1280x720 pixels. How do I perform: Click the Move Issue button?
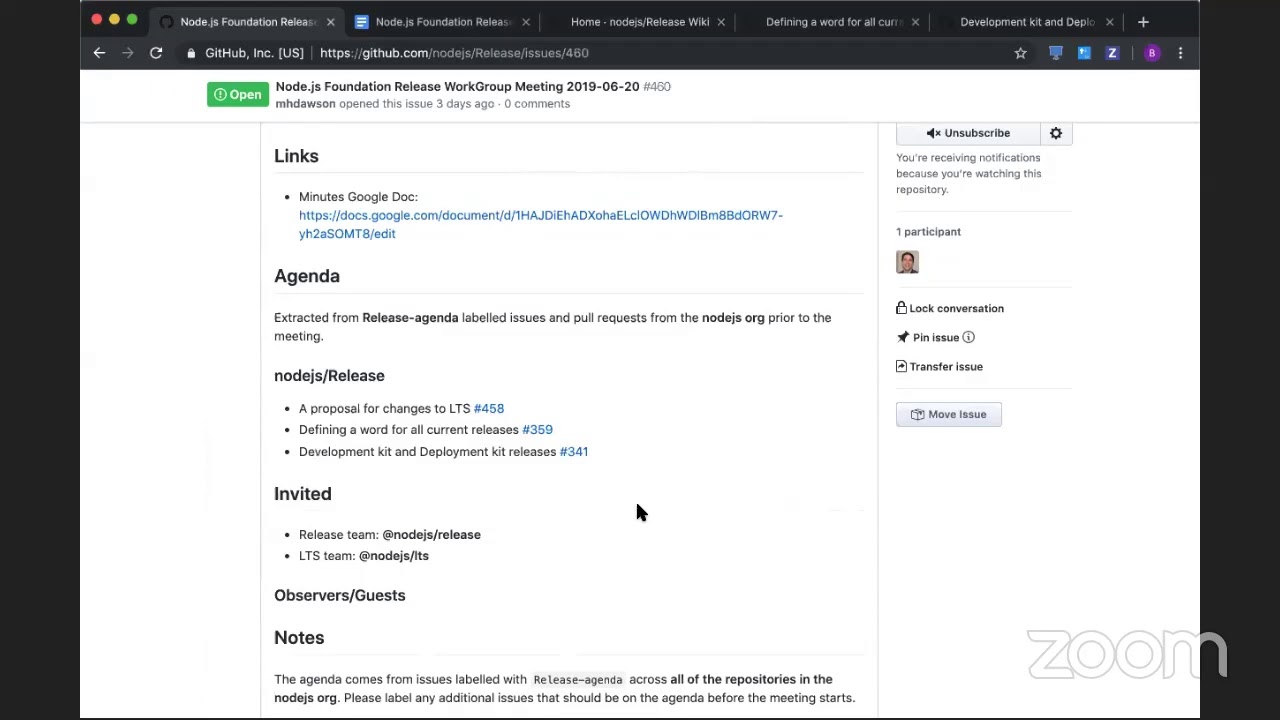click(x=948, y=414)
